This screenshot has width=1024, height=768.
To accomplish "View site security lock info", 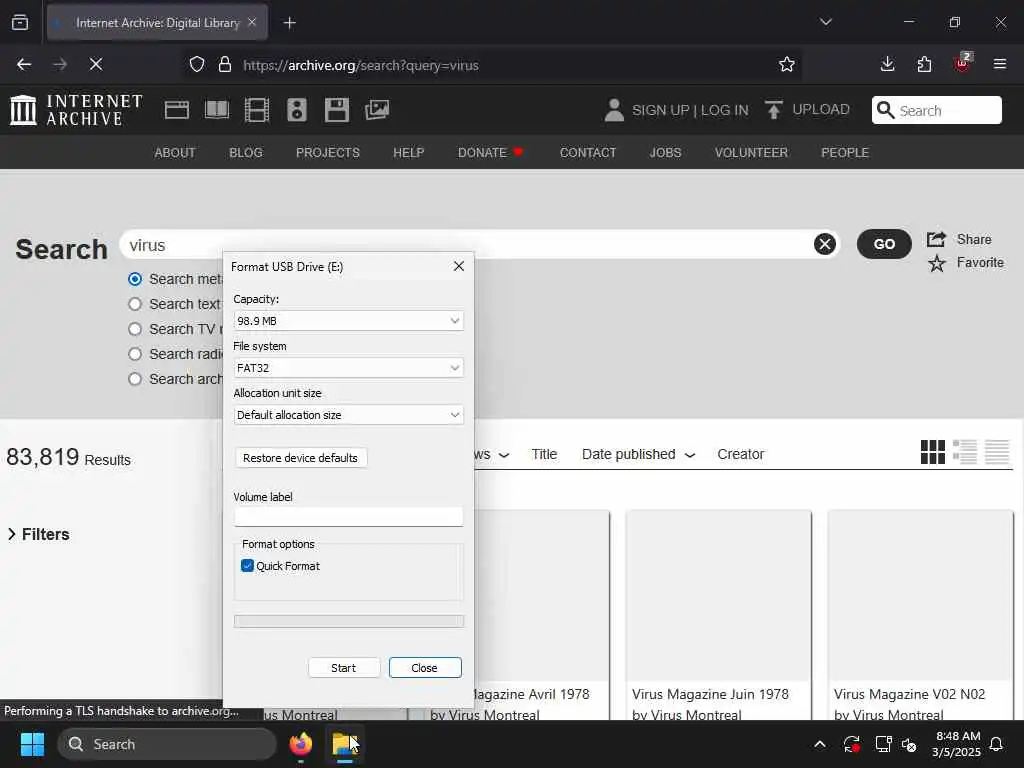I will tap(225, 65).
